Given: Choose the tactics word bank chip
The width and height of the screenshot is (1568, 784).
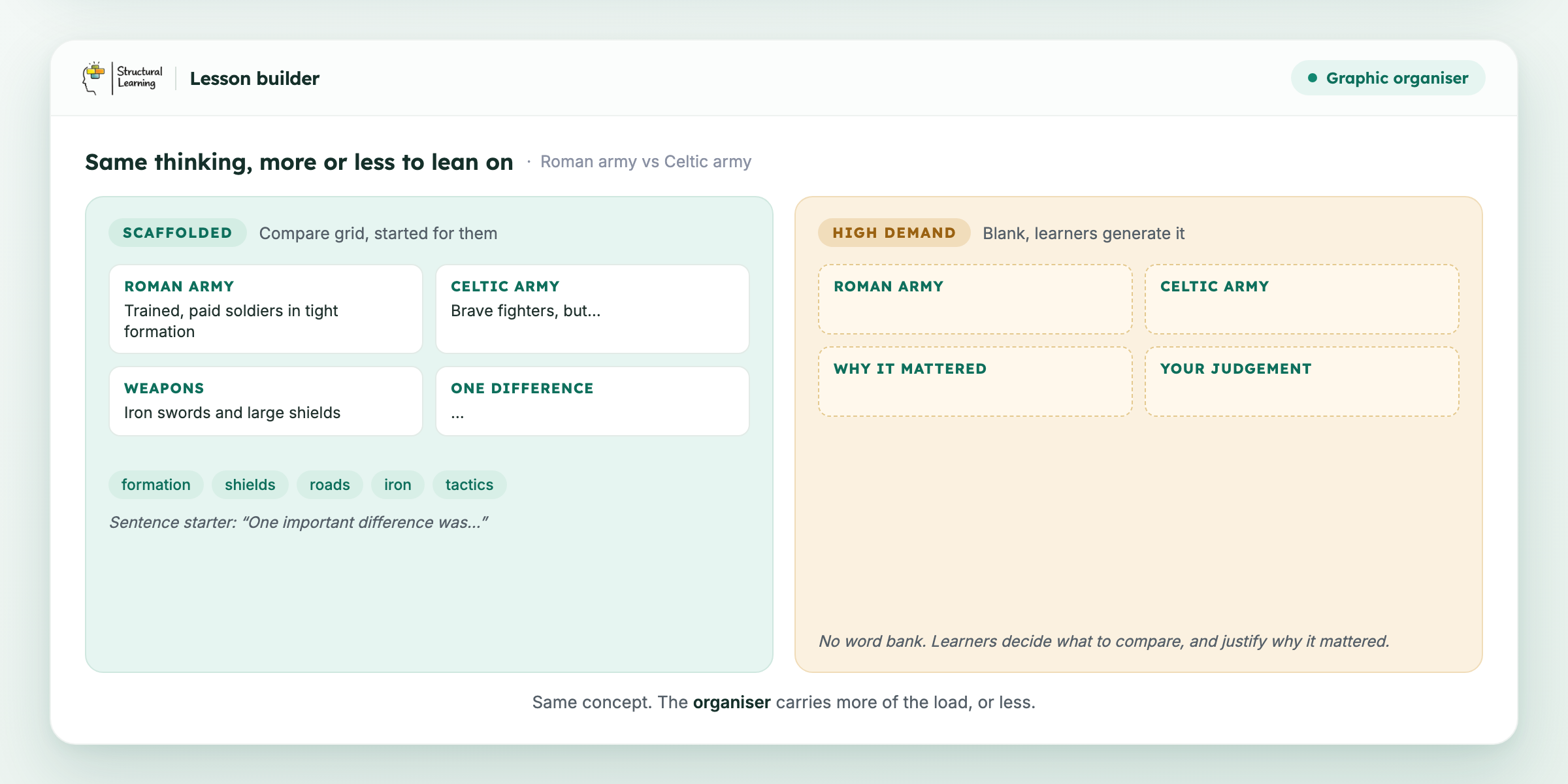Looking at the screenshot, I should coord(470,485).
